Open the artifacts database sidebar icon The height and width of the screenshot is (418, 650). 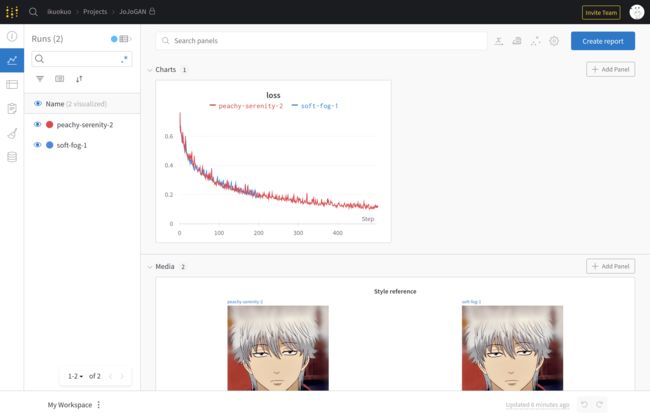(x=12, y=157)
